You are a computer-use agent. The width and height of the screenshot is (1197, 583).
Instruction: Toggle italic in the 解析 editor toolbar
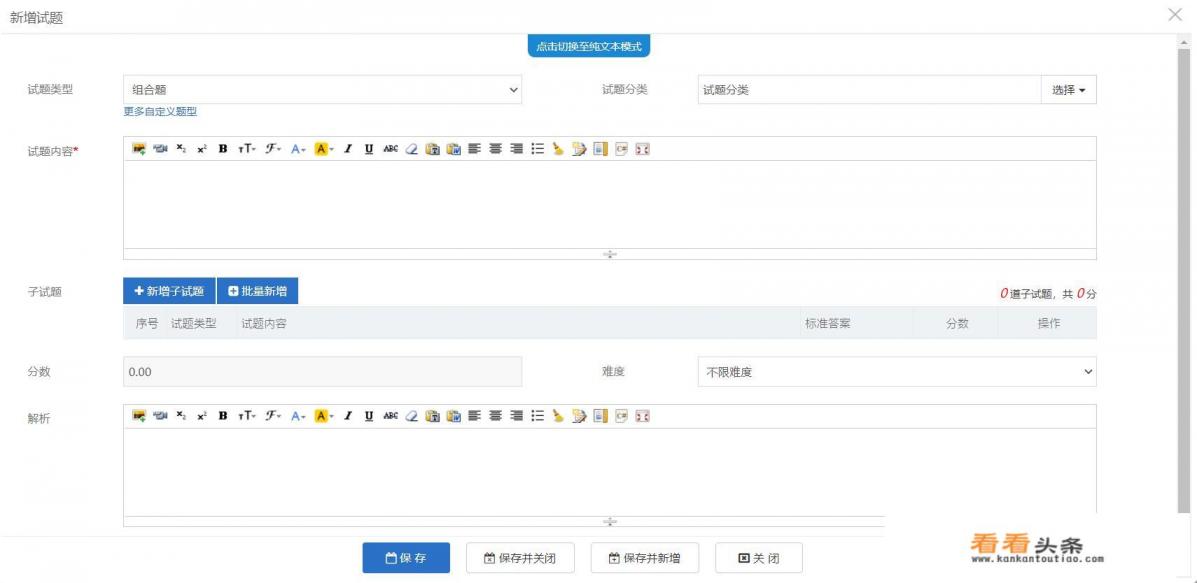(348, 416)
